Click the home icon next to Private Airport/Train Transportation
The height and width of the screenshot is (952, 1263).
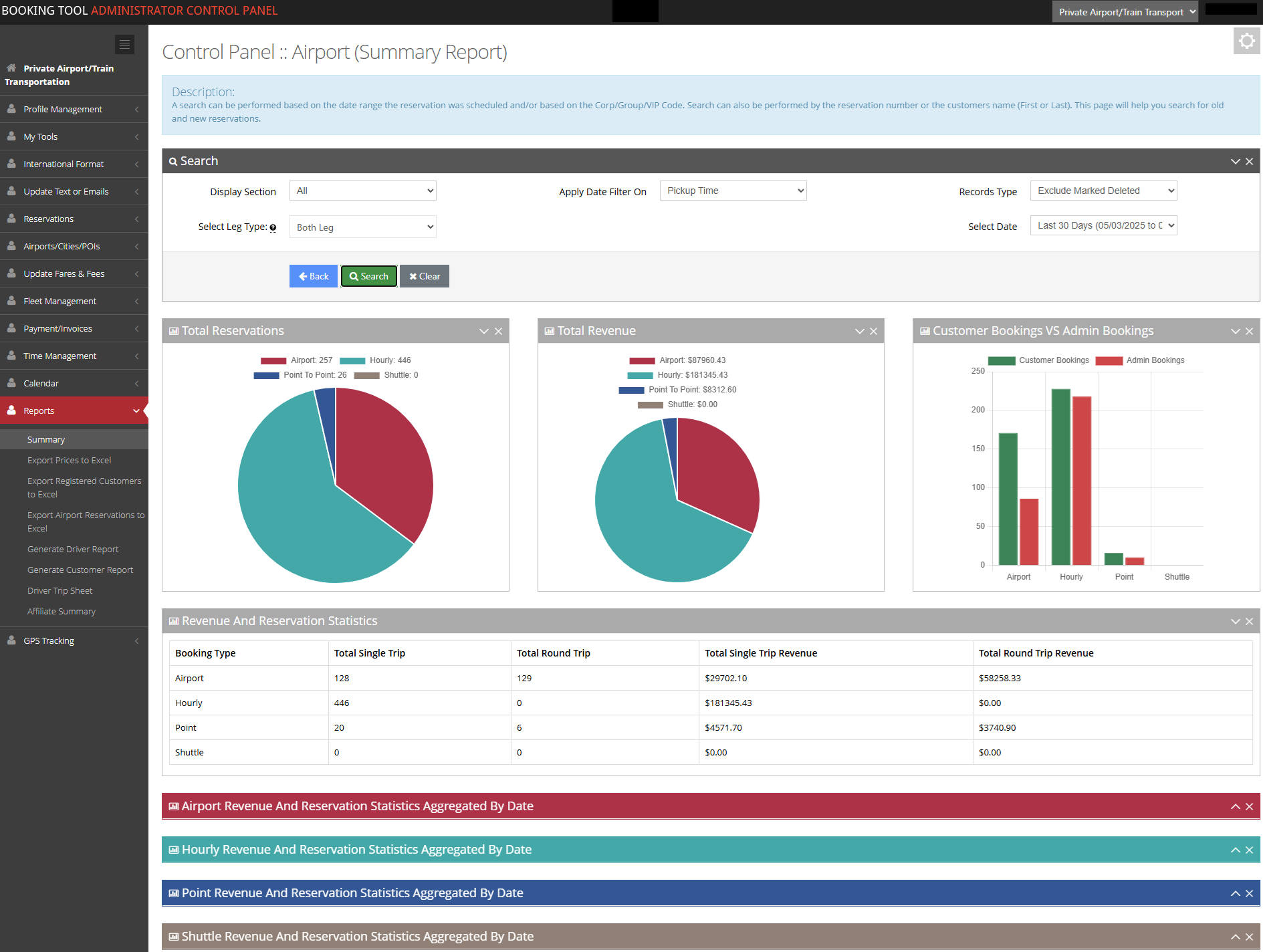[10, 68]
